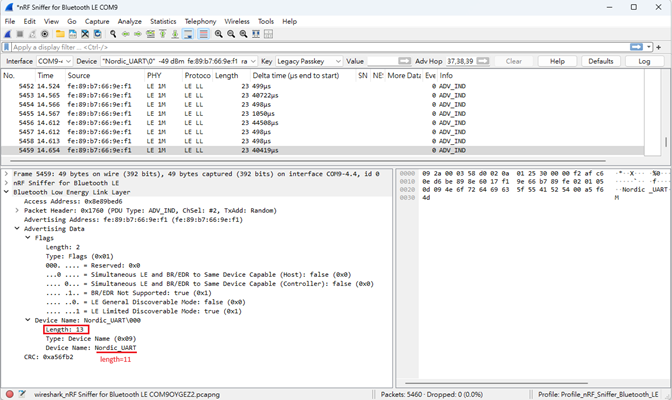Toggle packet list colorization icon
672x400 pixels.
point(203,33)
